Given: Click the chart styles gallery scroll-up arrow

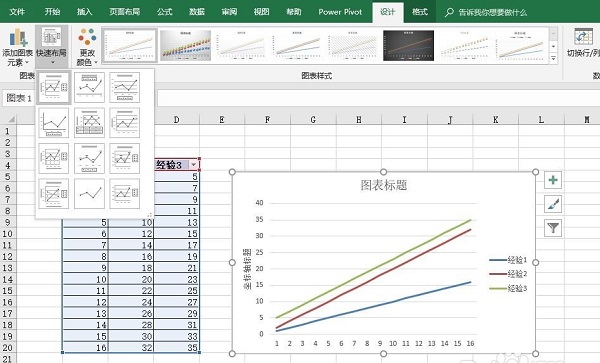Looking at the screenshot, I should pyautogui.click(x=553, y=34).
